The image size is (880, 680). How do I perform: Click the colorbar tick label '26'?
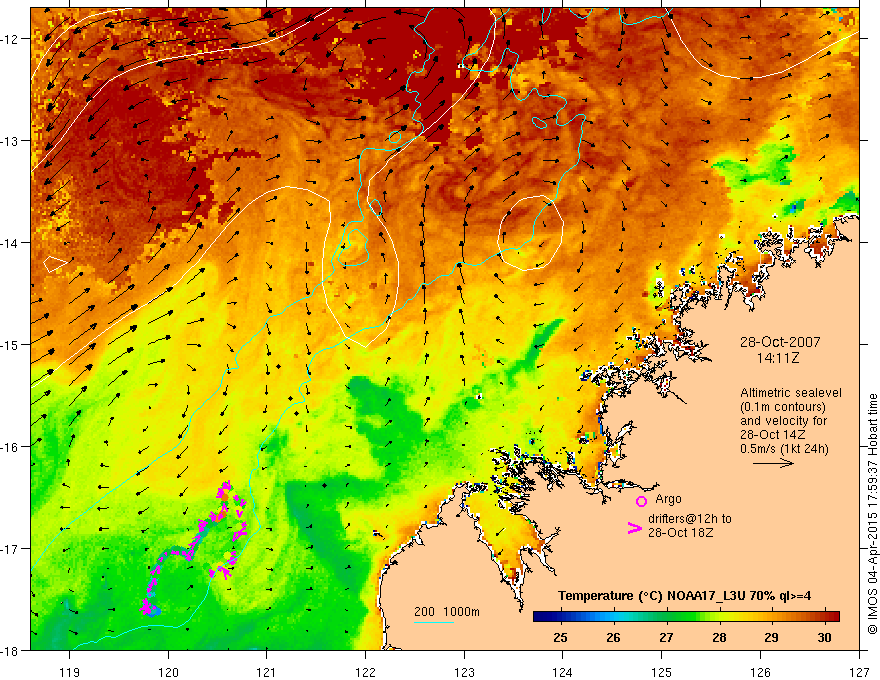point(613,637)
